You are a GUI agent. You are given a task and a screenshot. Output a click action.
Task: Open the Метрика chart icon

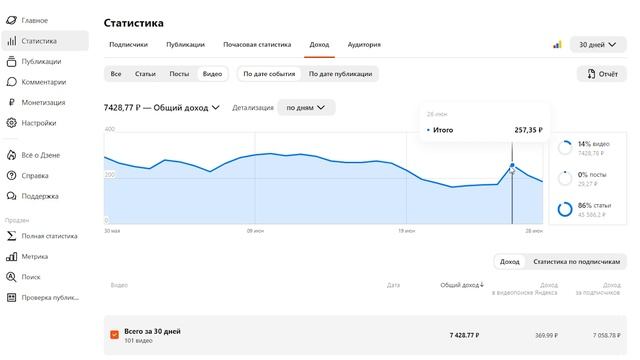[x=11, y=256]
